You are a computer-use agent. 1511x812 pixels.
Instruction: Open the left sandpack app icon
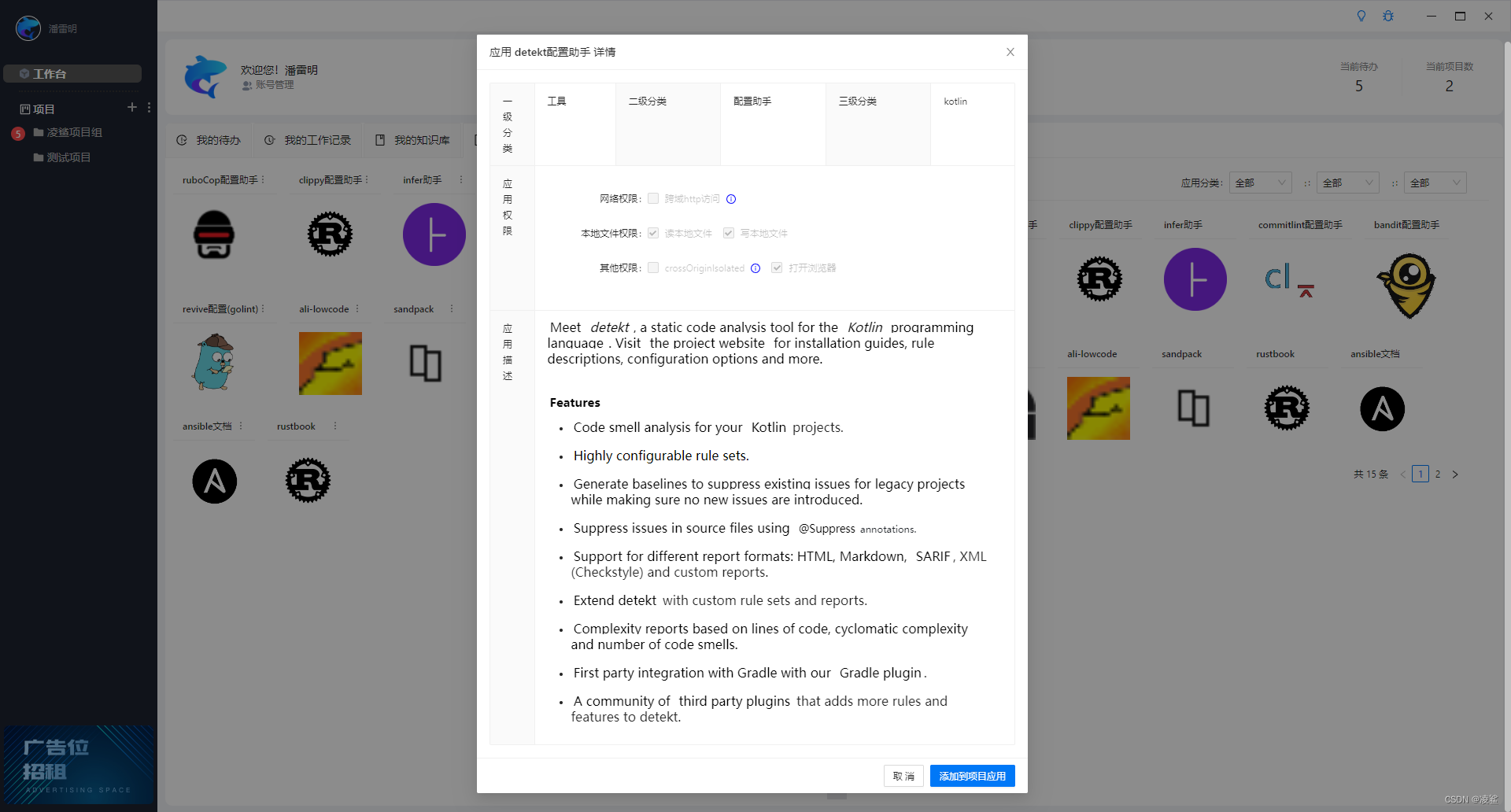point(426,363)
